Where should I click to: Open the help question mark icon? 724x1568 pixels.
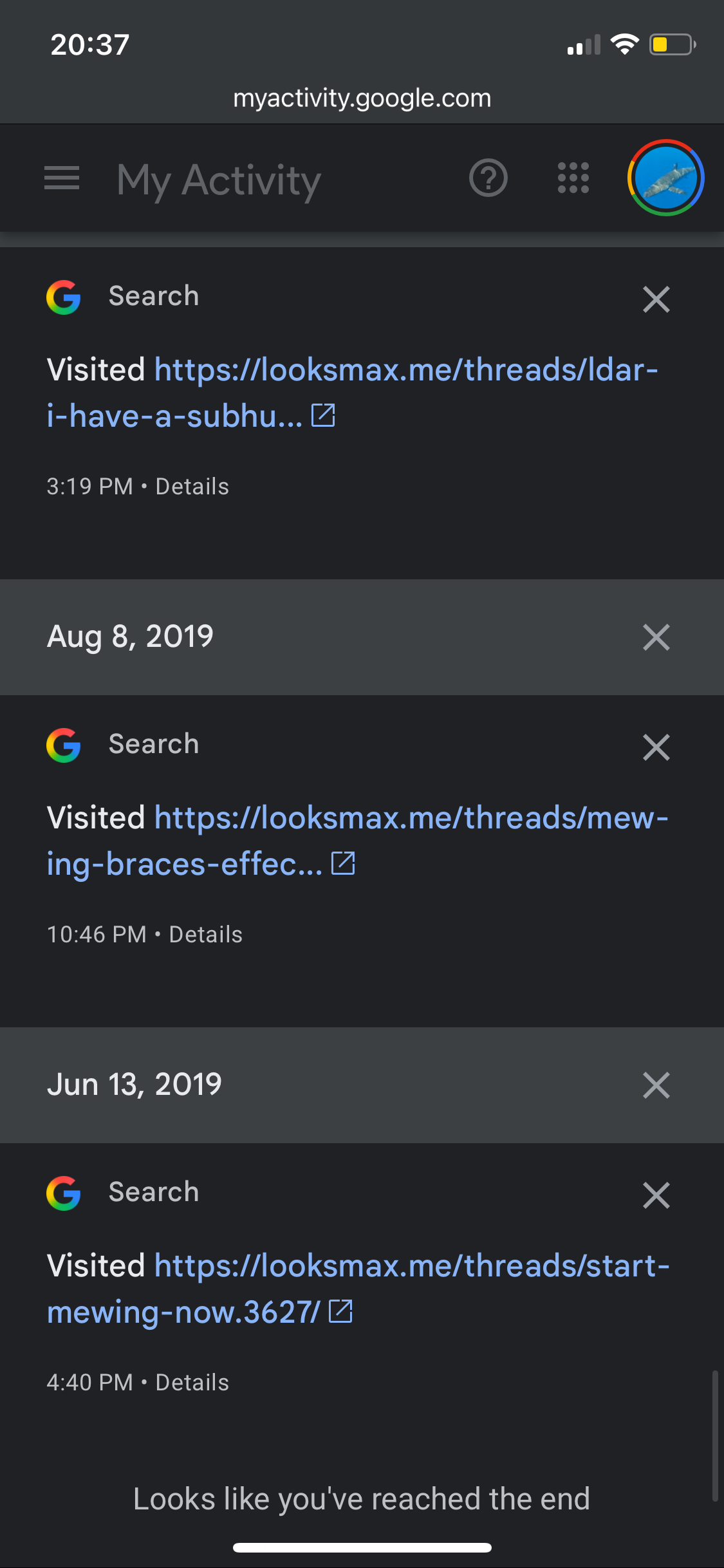point(488,178)
